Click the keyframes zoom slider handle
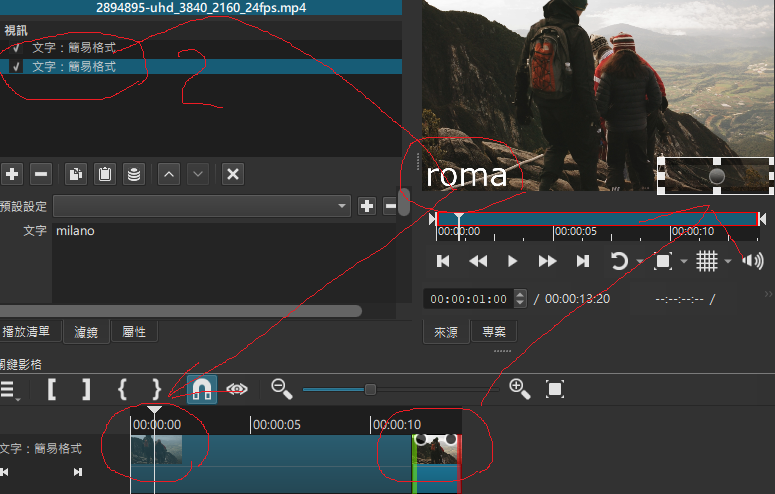775x494 pixels. [370, 389]
